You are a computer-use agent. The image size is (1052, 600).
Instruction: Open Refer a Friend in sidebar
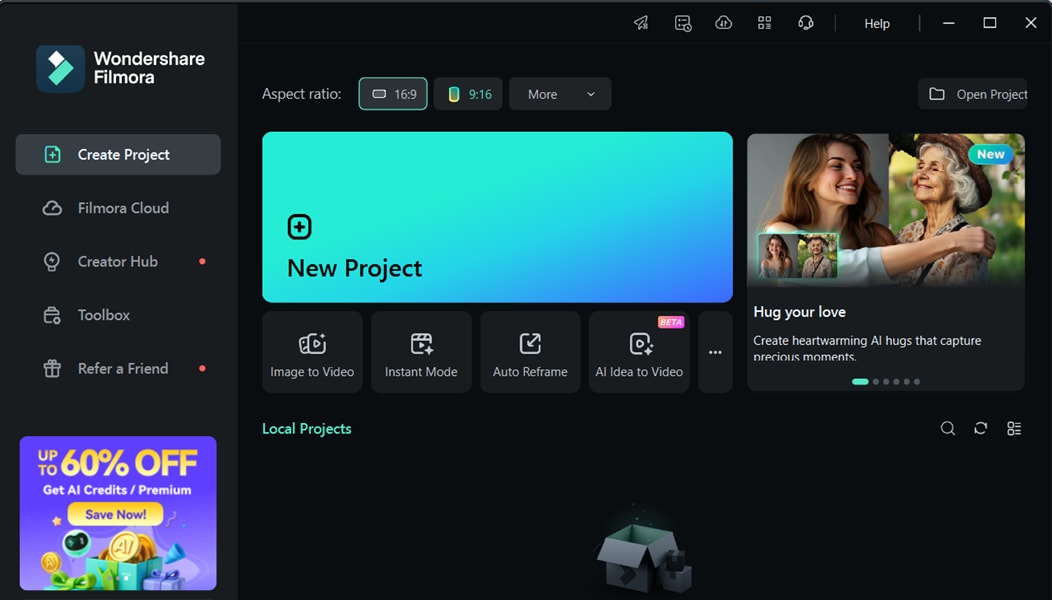pyautogui.click(x=118, y=368)
